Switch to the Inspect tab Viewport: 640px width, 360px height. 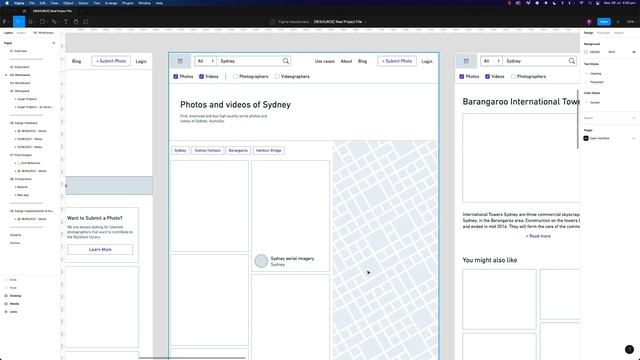click(619, 33)
